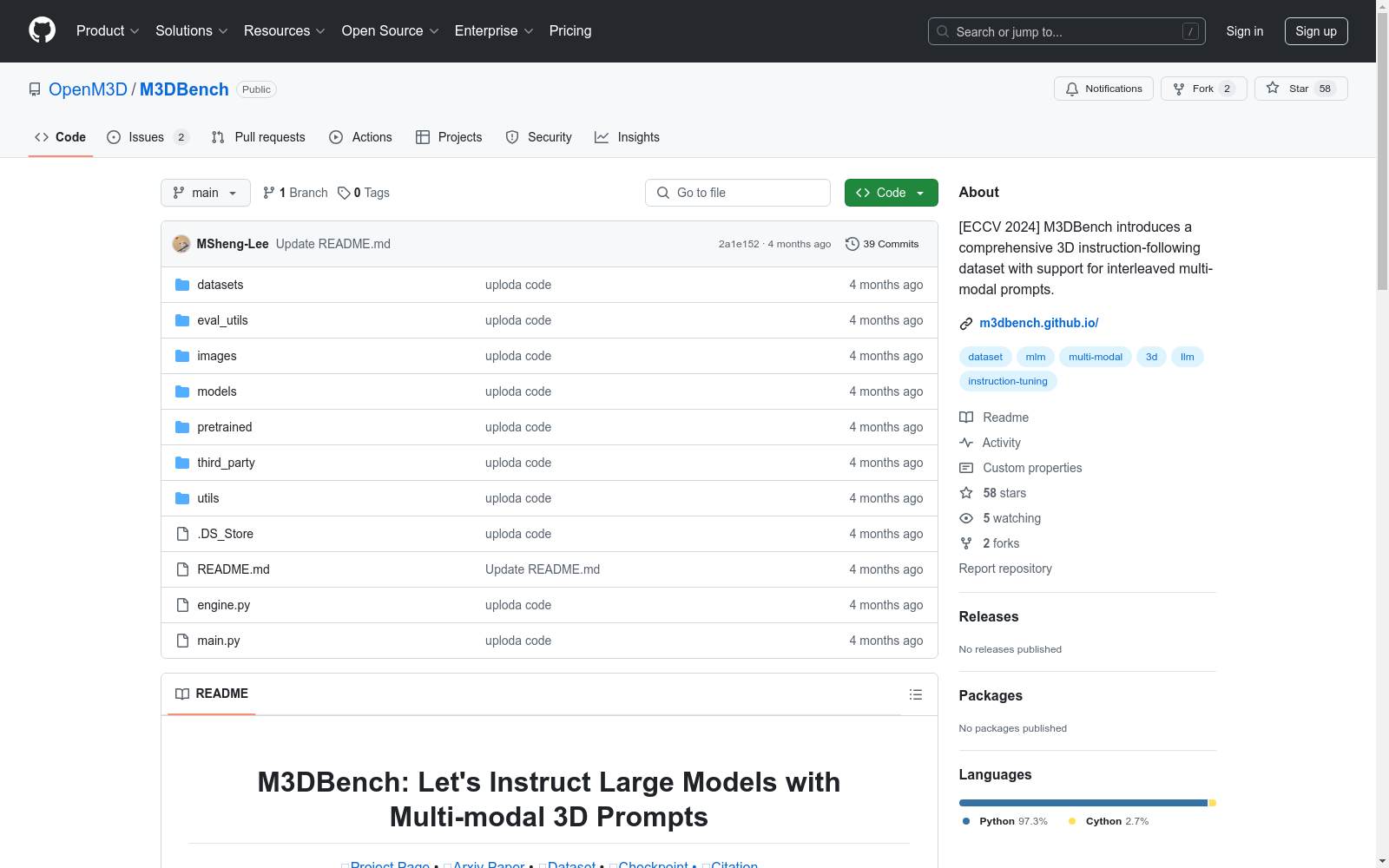Viewport: 1389px width, 868px height.
Task: Click the page vertical scrollbar thumb
Action: [x=1382, y=152]
